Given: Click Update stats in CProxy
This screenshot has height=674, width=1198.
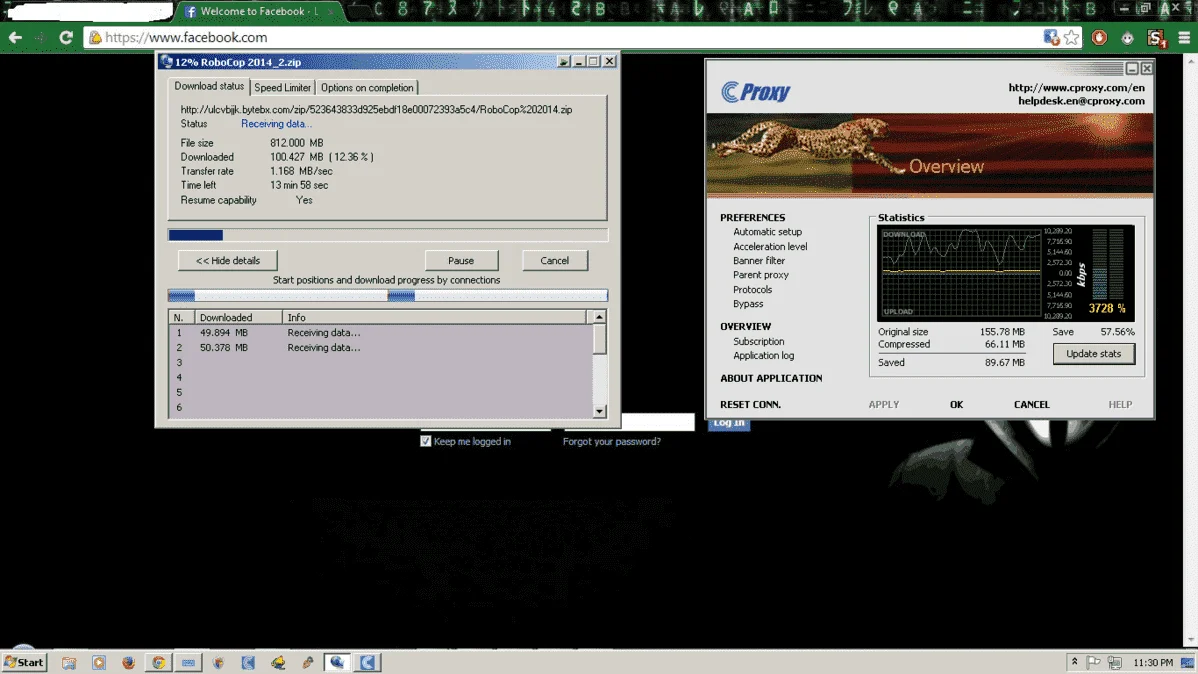Looking at the screenshot, I should 1093,354.
